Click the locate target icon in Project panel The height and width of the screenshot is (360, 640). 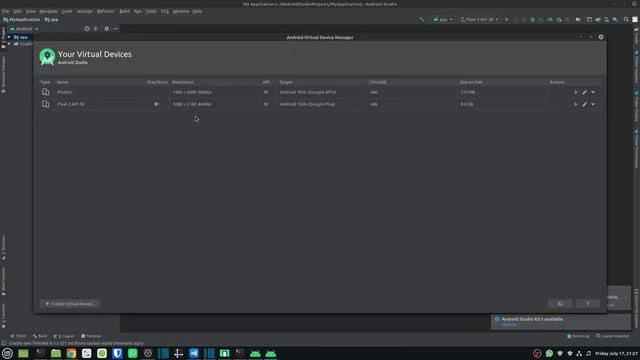[87, 29]
